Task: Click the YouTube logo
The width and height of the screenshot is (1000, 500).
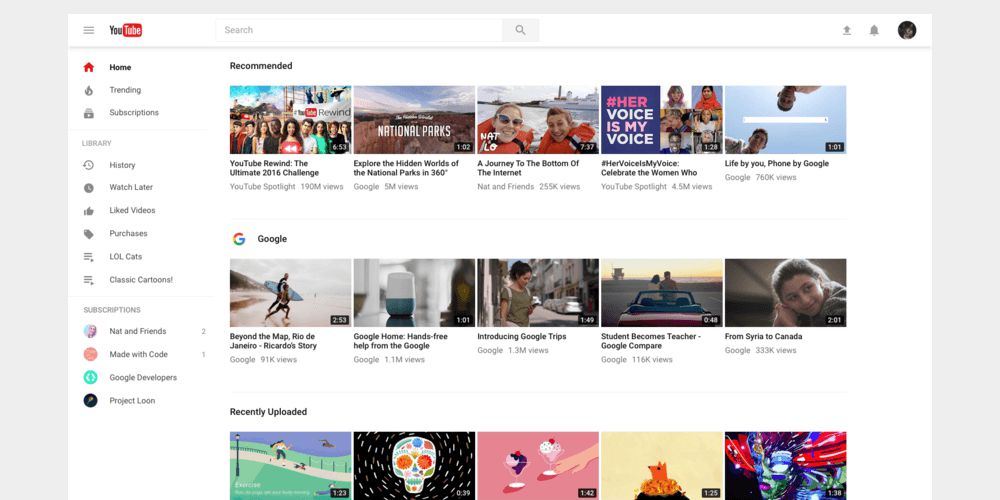Action: click(126, 30)
